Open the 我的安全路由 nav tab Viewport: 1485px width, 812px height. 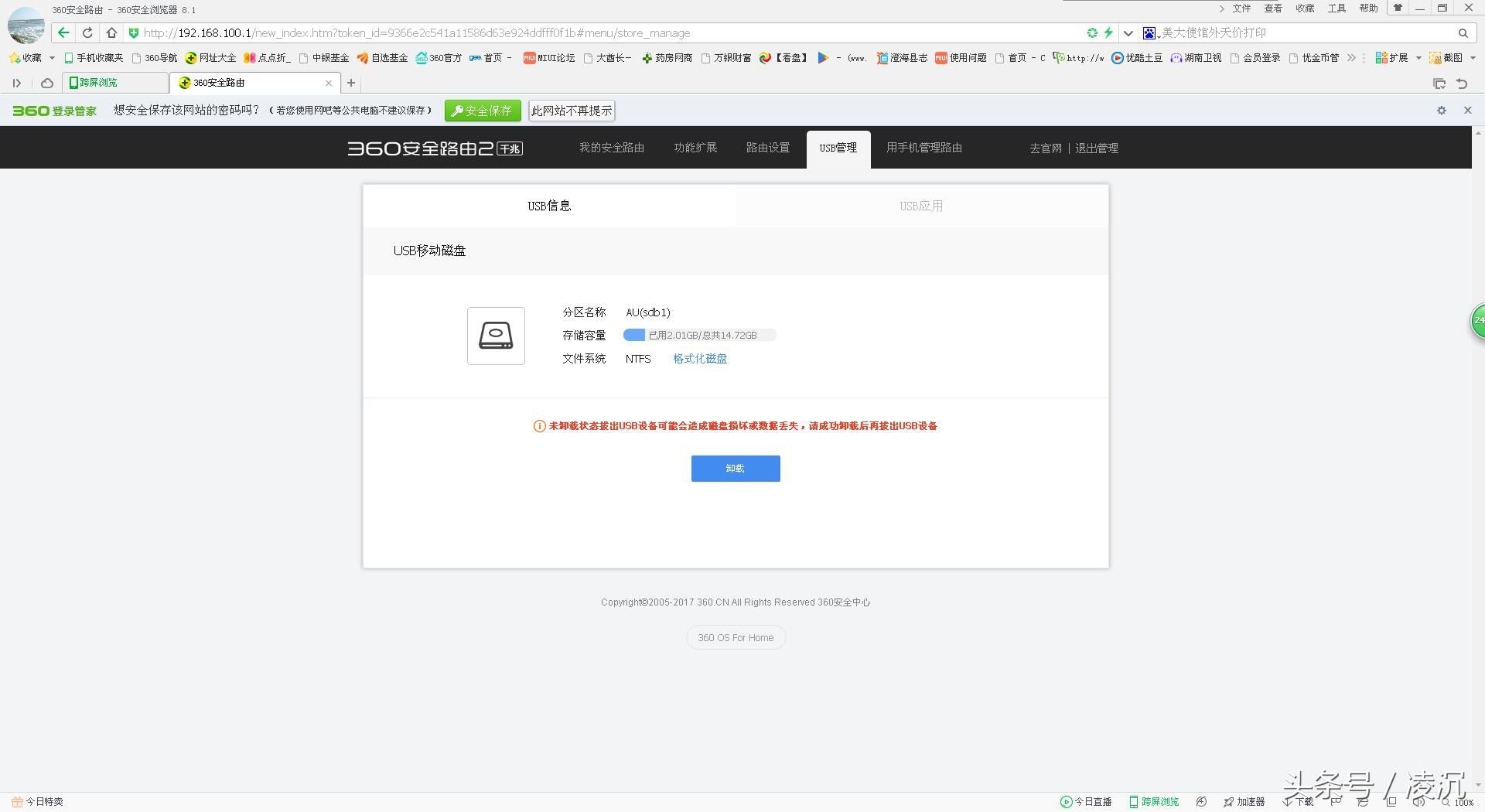tap(612, 148)
